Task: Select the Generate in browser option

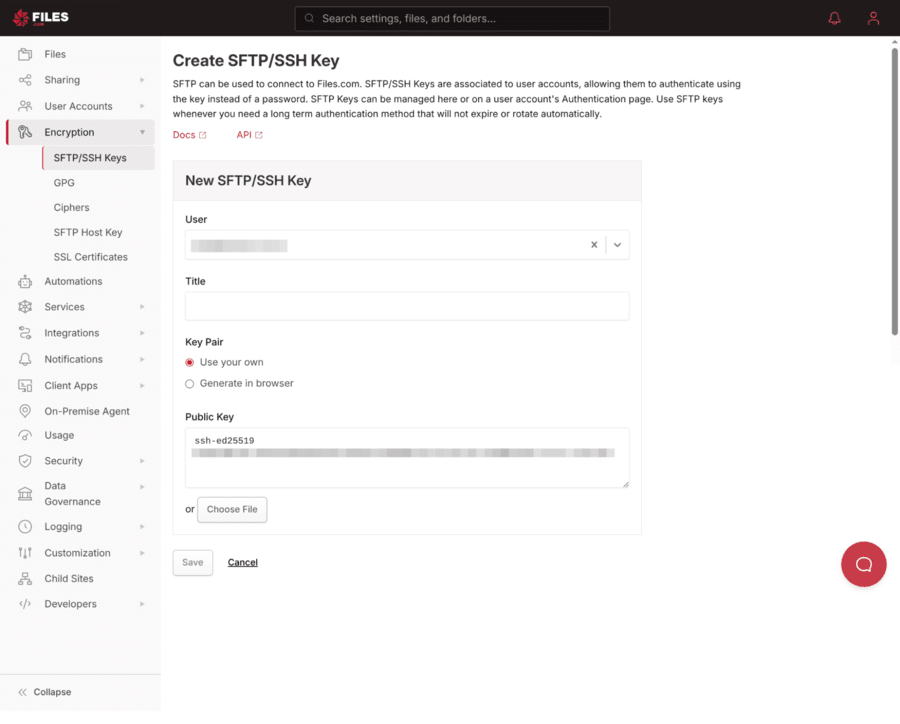Action: [189, 383]
